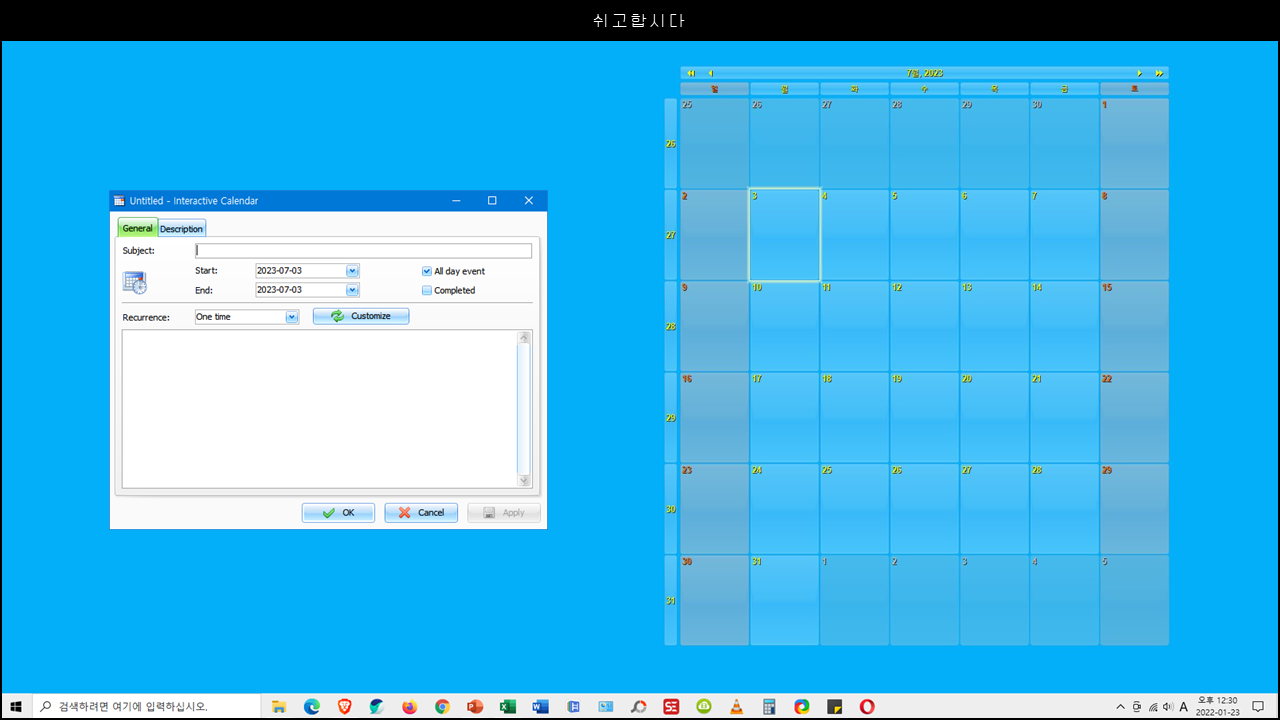Image resolution: width=1280 pixels, height=720 pixels.
Task: Click the taskbar clock showing 12:30
Action: (1219, 706)
